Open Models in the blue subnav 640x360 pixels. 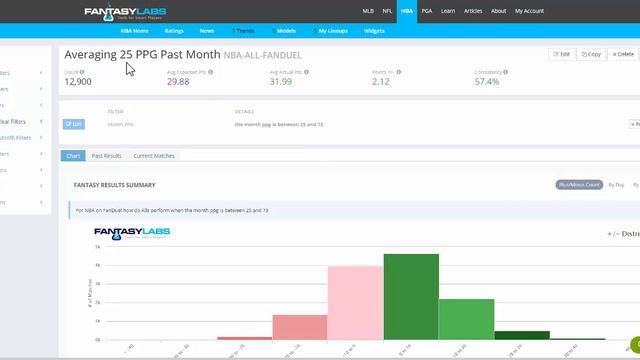point(284,31)
